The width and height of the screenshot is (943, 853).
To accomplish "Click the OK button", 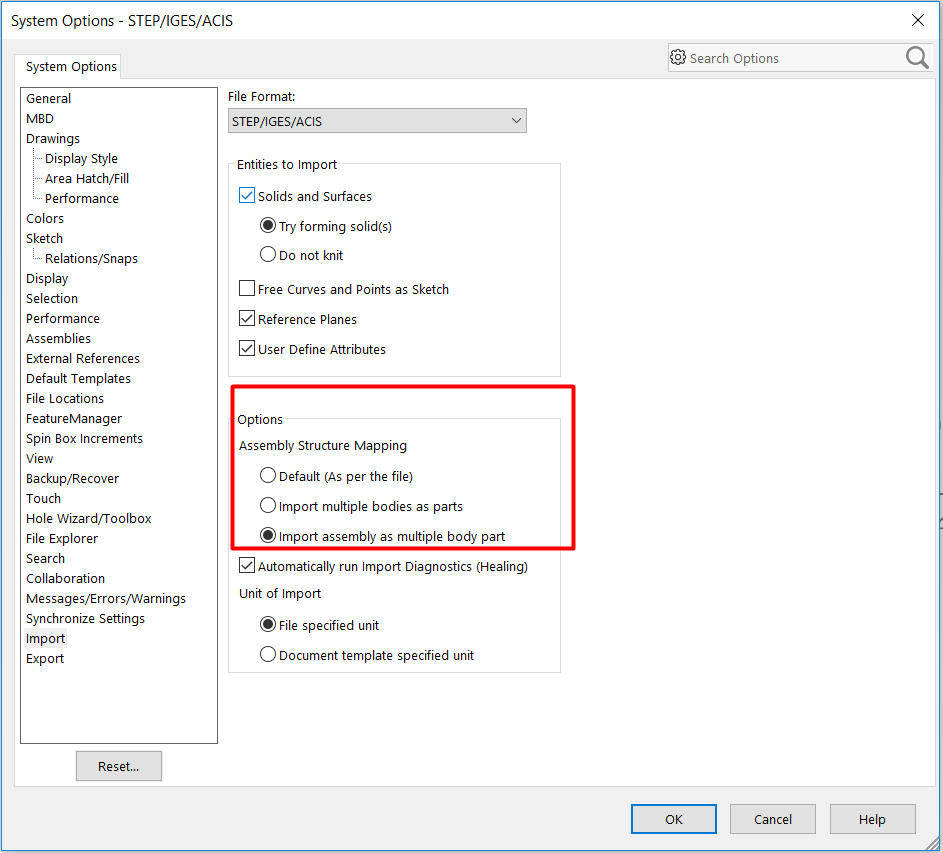I will 674,819.
